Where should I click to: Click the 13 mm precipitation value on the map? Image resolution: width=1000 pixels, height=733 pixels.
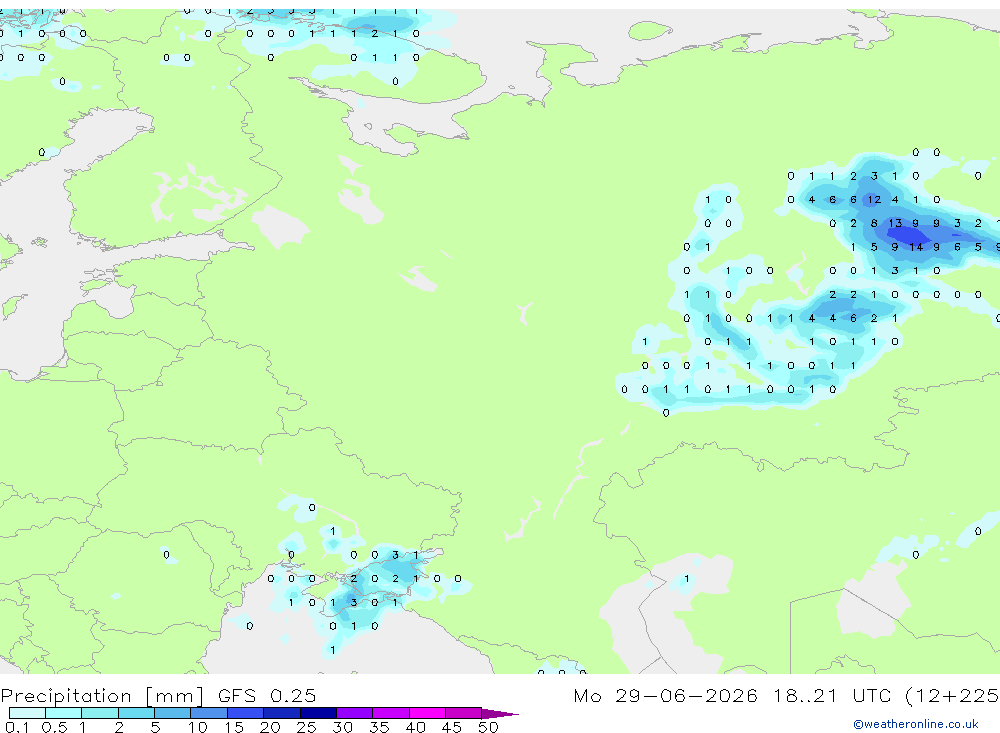click(x=895, y=223)
